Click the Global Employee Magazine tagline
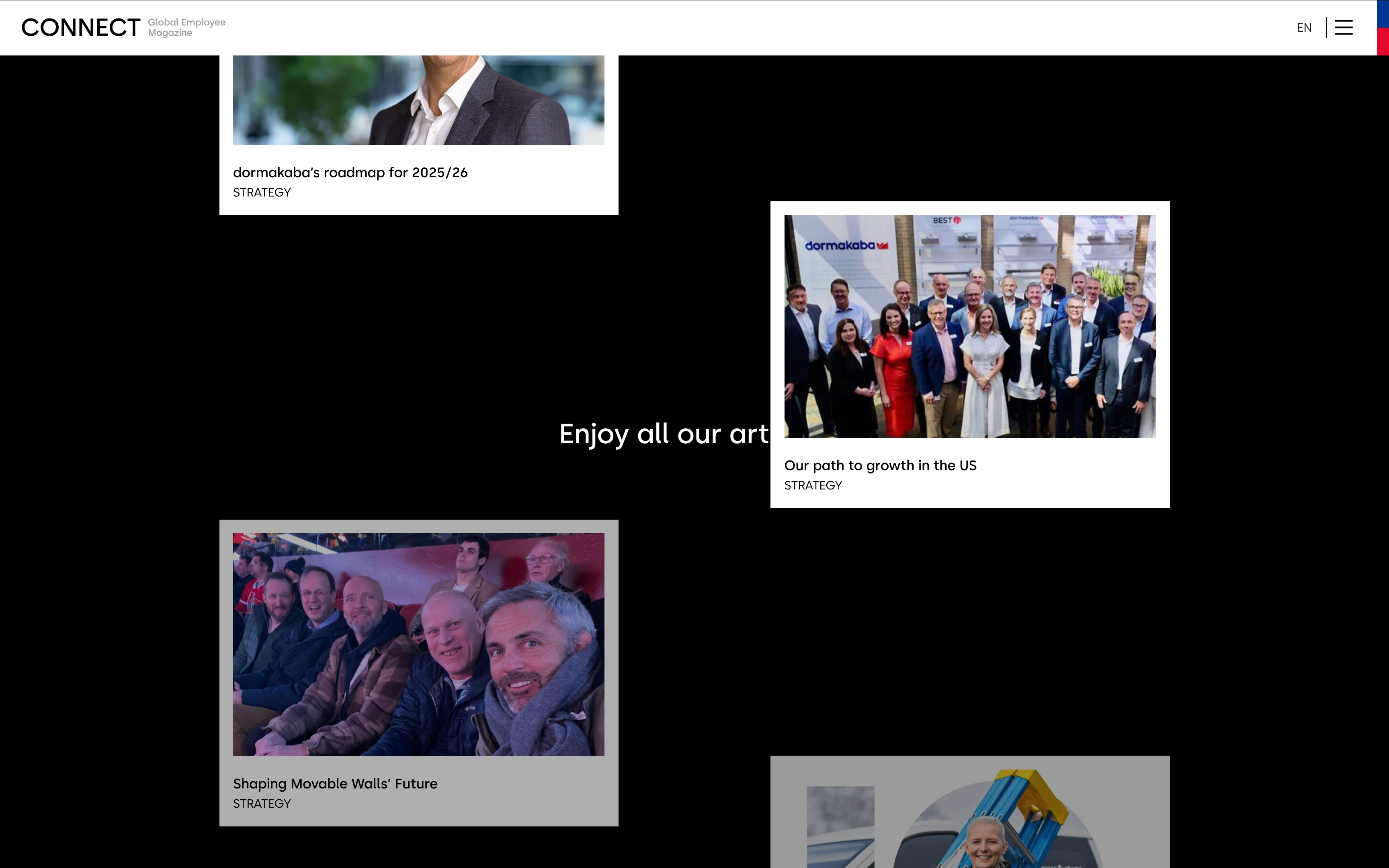Screen dimensions: 1389x868 pos(186,28)
